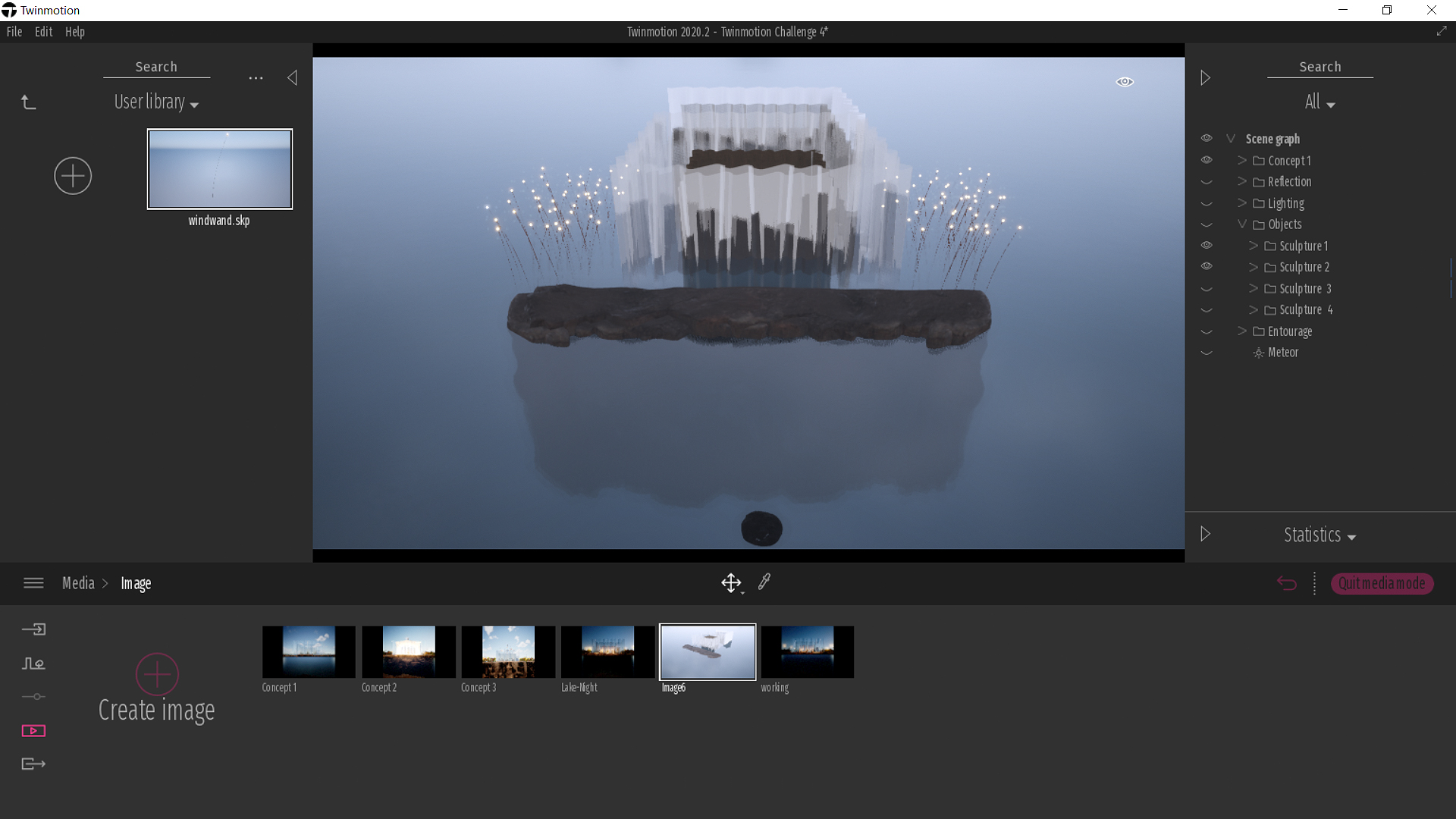Viewport: 1456px width, 819px height.
Task: Hide the Concept 1 folder visibility
Action: coord(1207,160)
